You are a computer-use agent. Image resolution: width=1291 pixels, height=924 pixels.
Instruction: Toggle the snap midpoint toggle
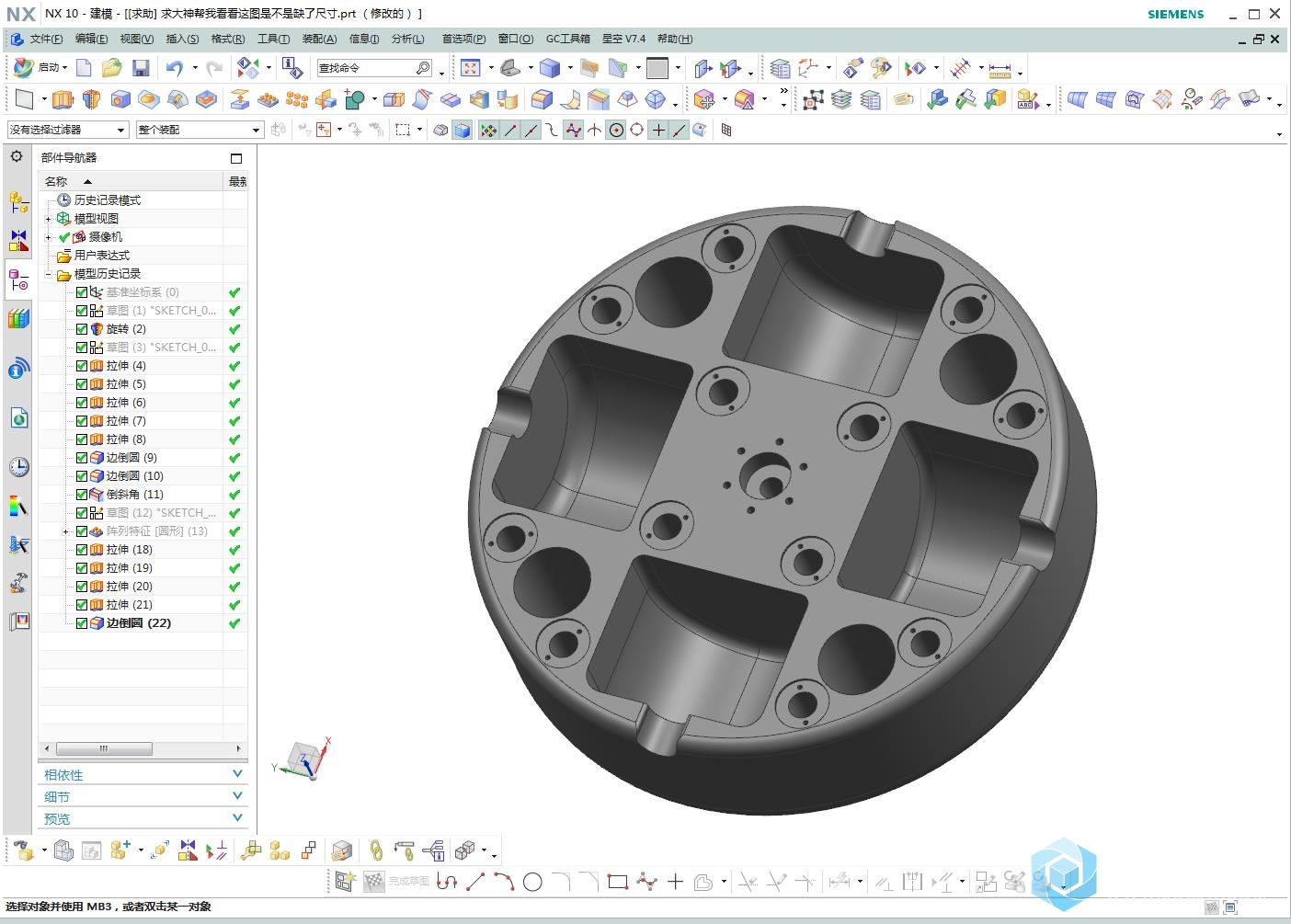point(531,131)
